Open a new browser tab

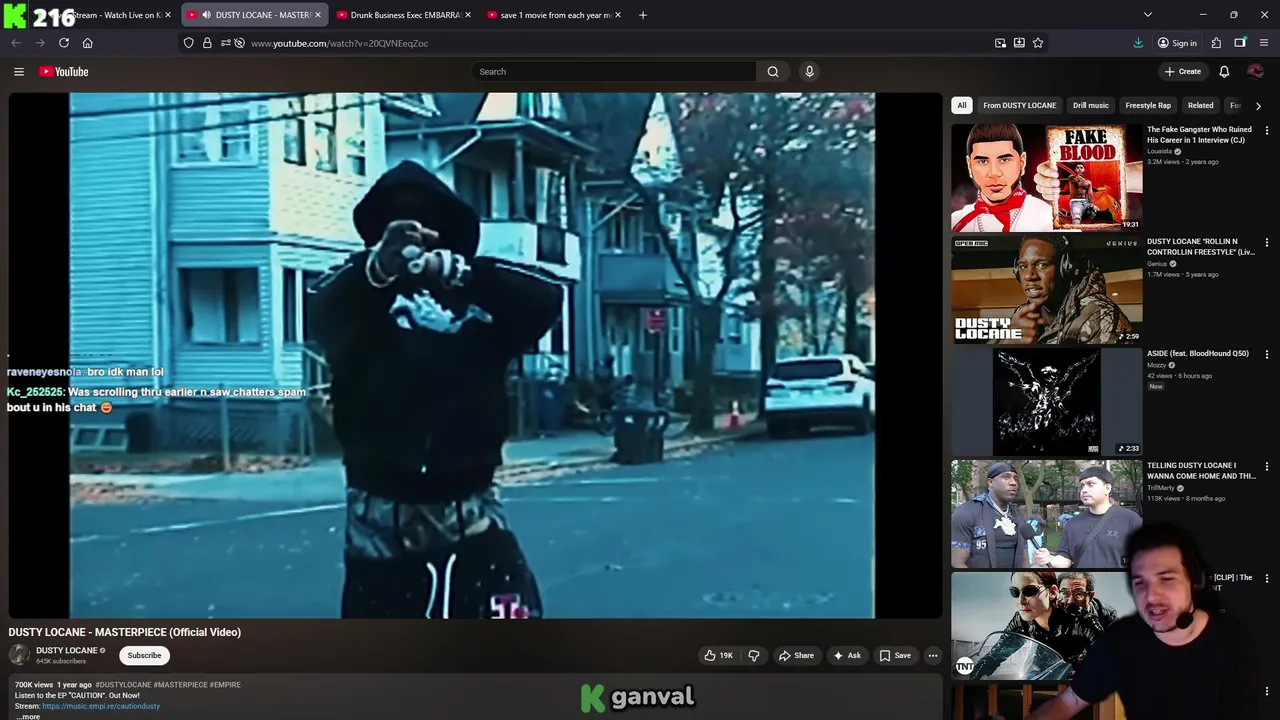click(643, 15)
